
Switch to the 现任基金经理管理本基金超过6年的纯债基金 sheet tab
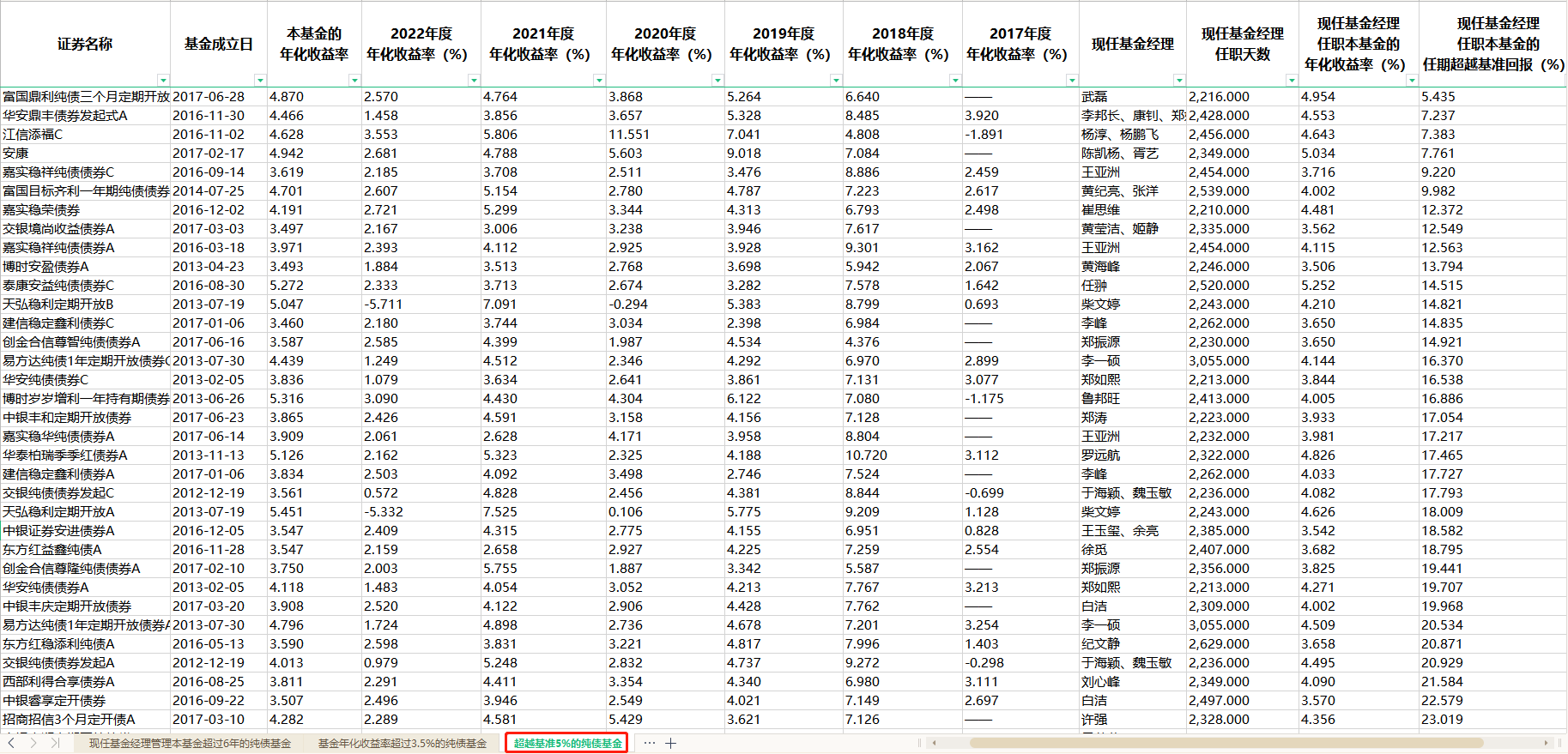tap(190, 743)
